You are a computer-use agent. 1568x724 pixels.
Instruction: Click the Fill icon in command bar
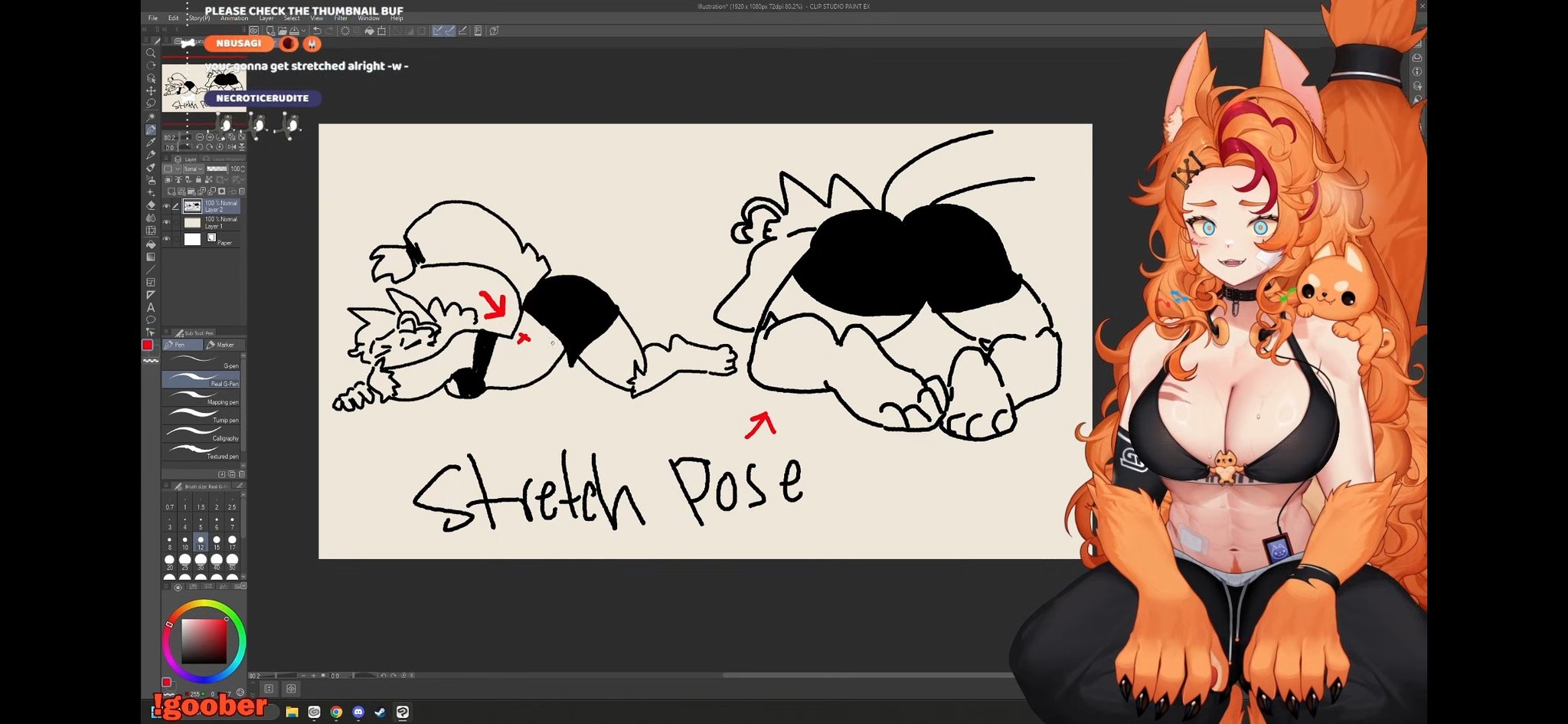click(369, 31)
